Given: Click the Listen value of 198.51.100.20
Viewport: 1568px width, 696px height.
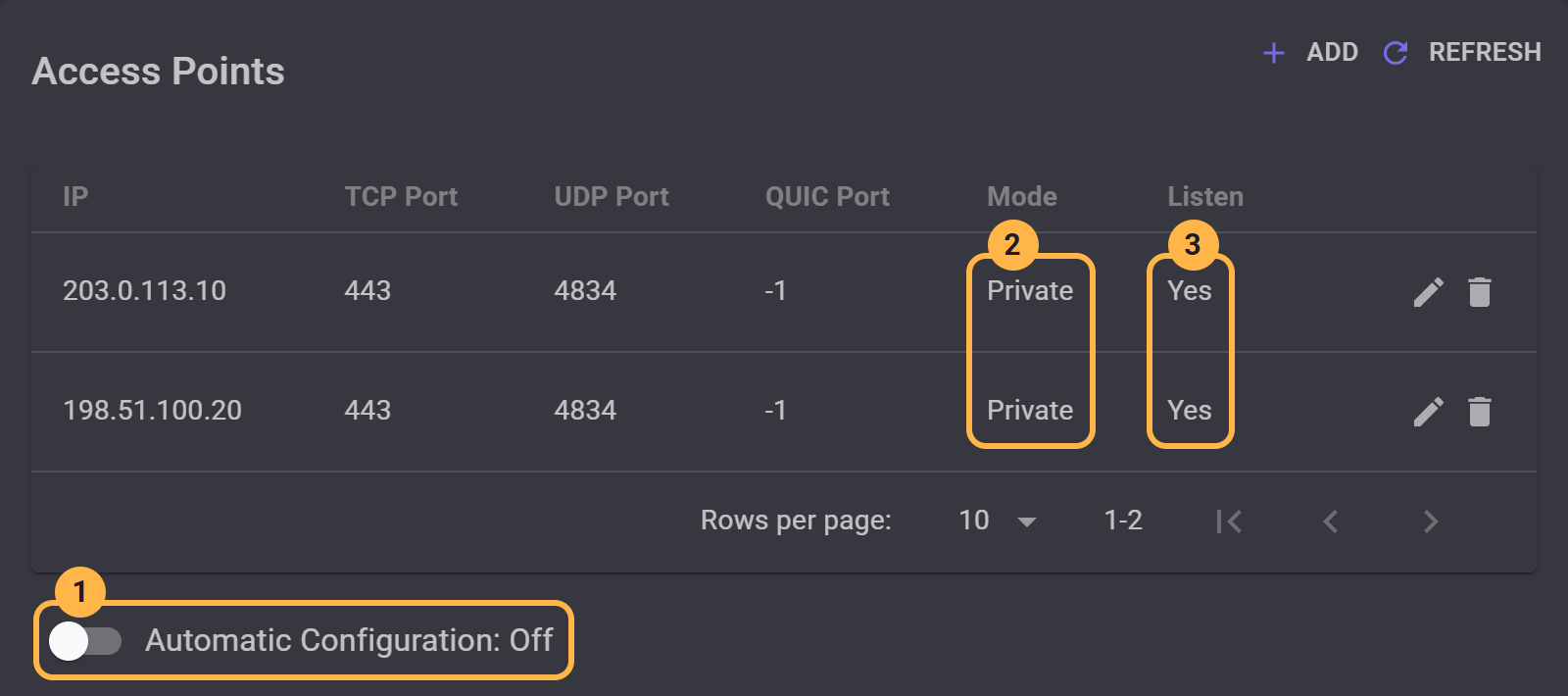Looking at the screenshot, I should (1190, 411).
